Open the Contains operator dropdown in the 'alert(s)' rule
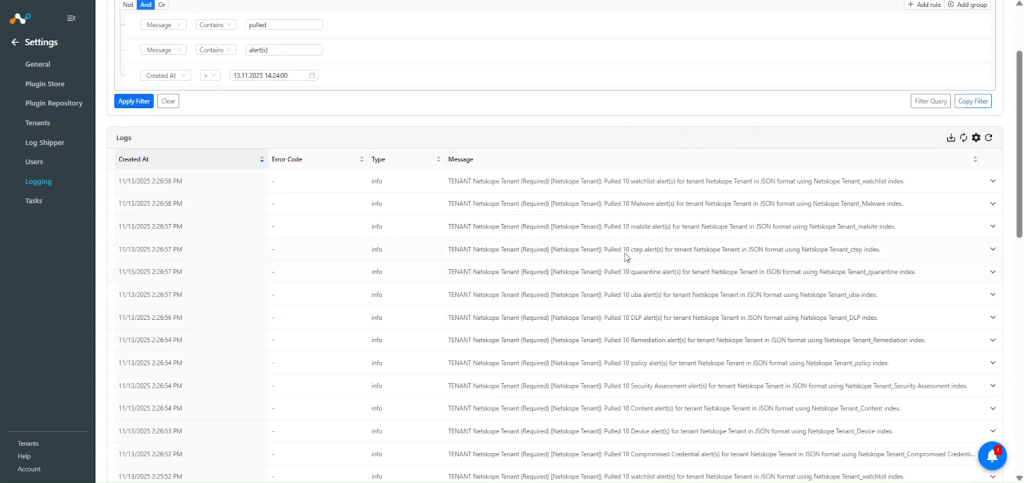This screenshot has width=1024, height=483. [x=216, y=50]
